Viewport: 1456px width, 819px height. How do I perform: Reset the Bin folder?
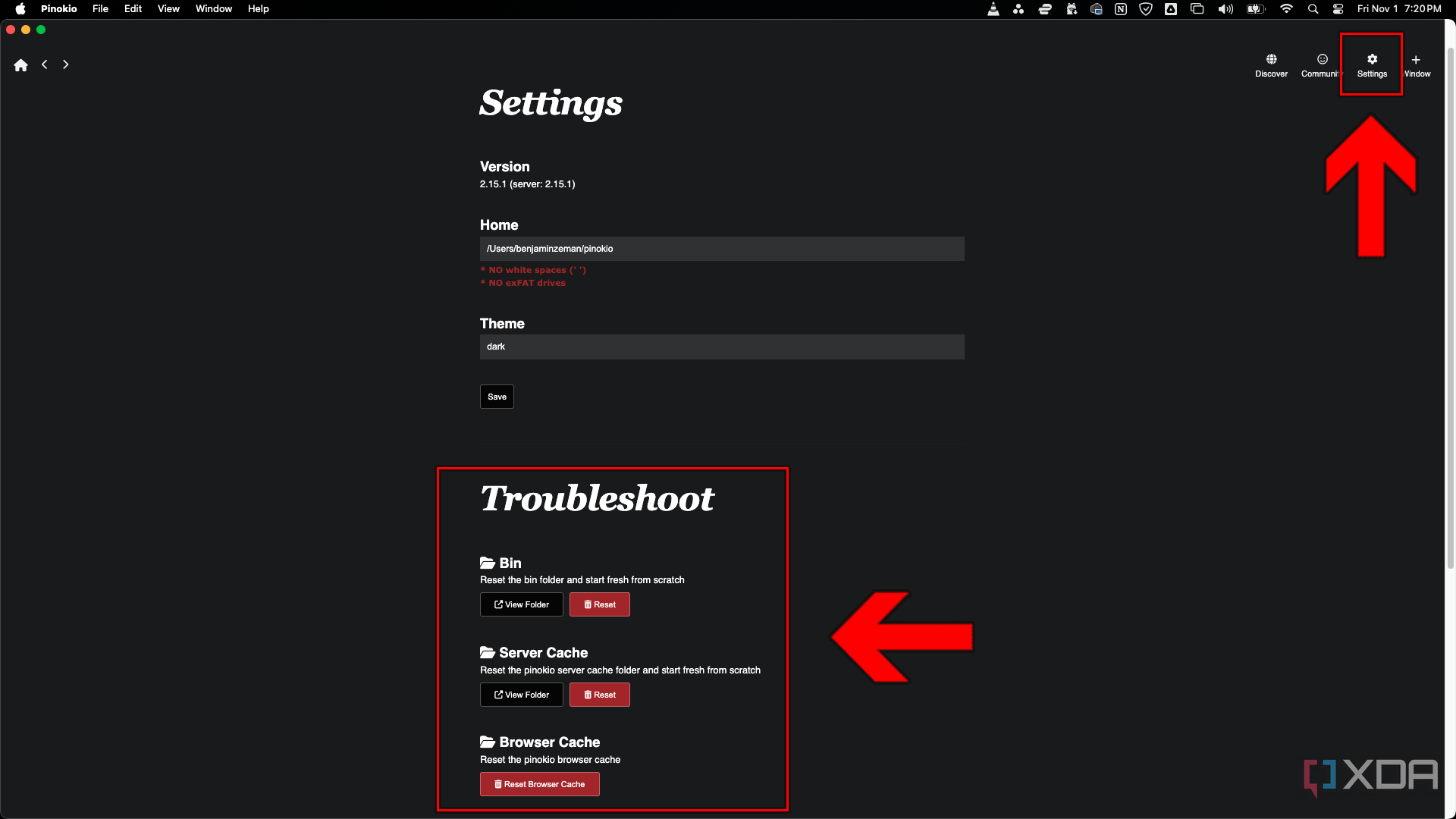click(x=599, y=604)
